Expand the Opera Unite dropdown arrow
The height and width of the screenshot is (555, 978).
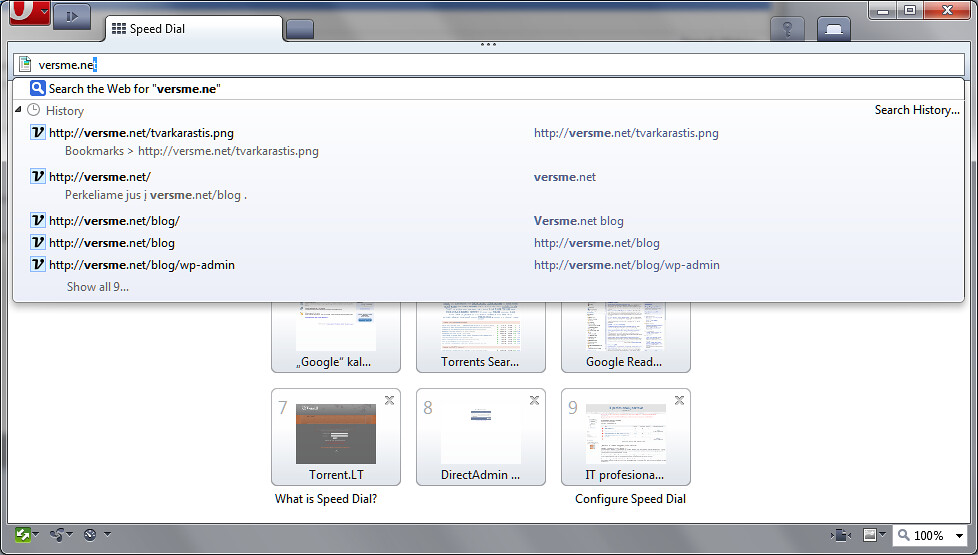pos(70,534)
